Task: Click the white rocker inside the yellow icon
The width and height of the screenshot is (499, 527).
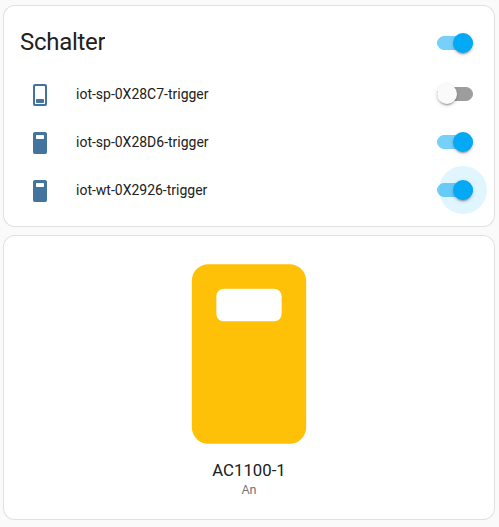Action: coord(249,305)
